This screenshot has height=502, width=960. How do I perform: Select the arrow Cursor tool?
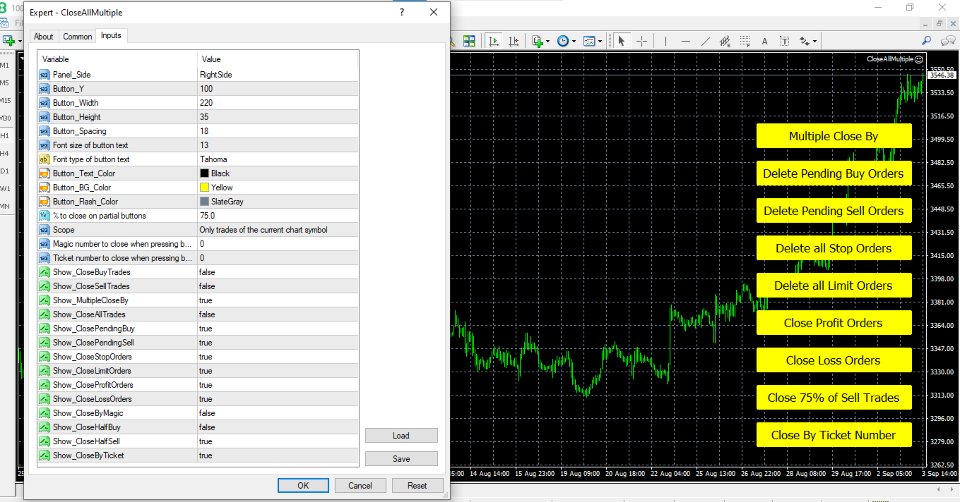pyautogui.click(x=621, y=41)
